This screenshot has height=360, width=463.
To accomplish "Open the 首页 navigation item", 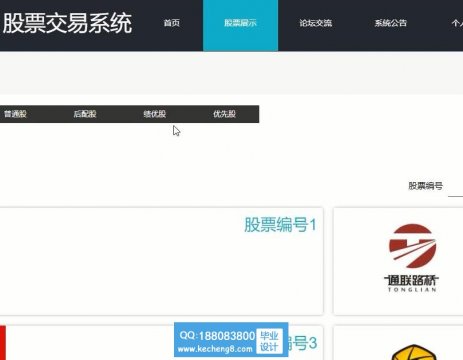I will [x=172, y=23].
